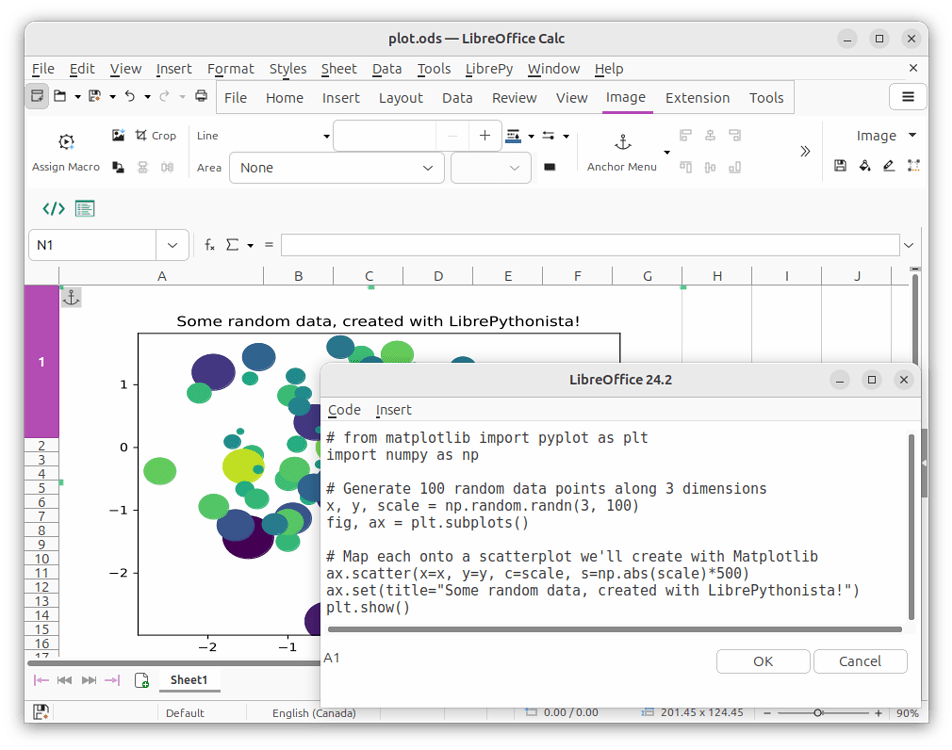This screenshot has height=750, width=952.
Task: Switch to the Layout ribbon tab
Action: tap(400, 98)
